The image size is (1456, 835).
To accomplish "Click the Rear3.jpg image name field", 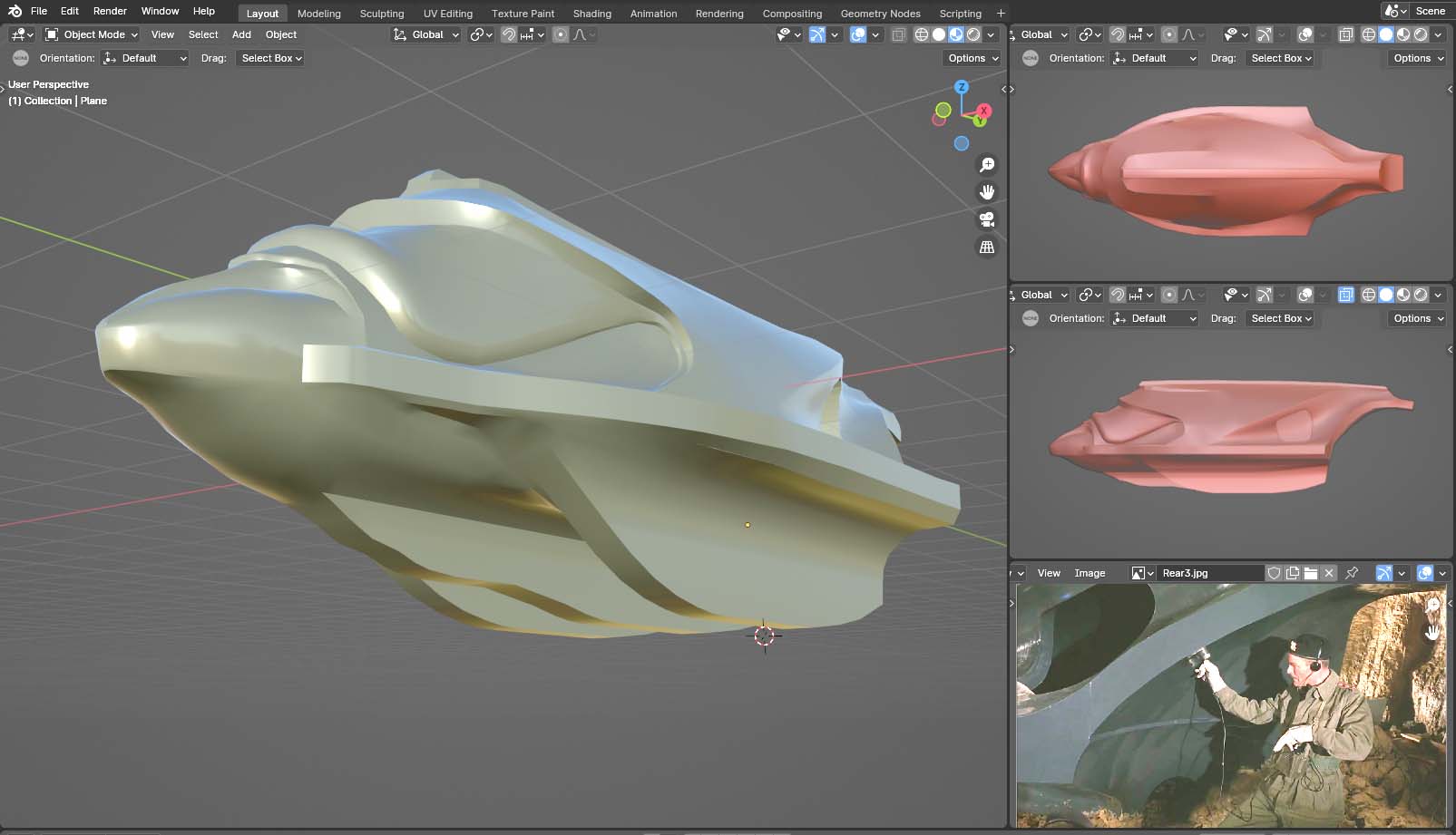I will pos(1210,573).
